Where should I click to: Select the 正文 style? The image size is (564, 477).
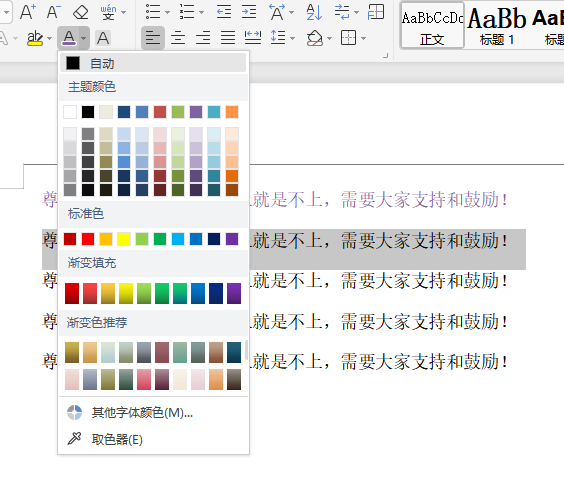point(432,25)
